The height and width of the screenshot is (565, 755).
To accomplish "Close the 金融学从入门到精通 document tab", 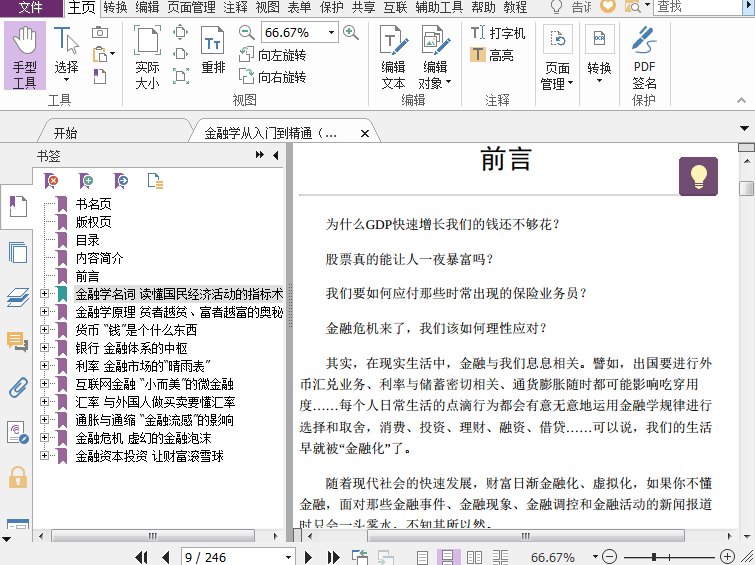I will (365, 133).
